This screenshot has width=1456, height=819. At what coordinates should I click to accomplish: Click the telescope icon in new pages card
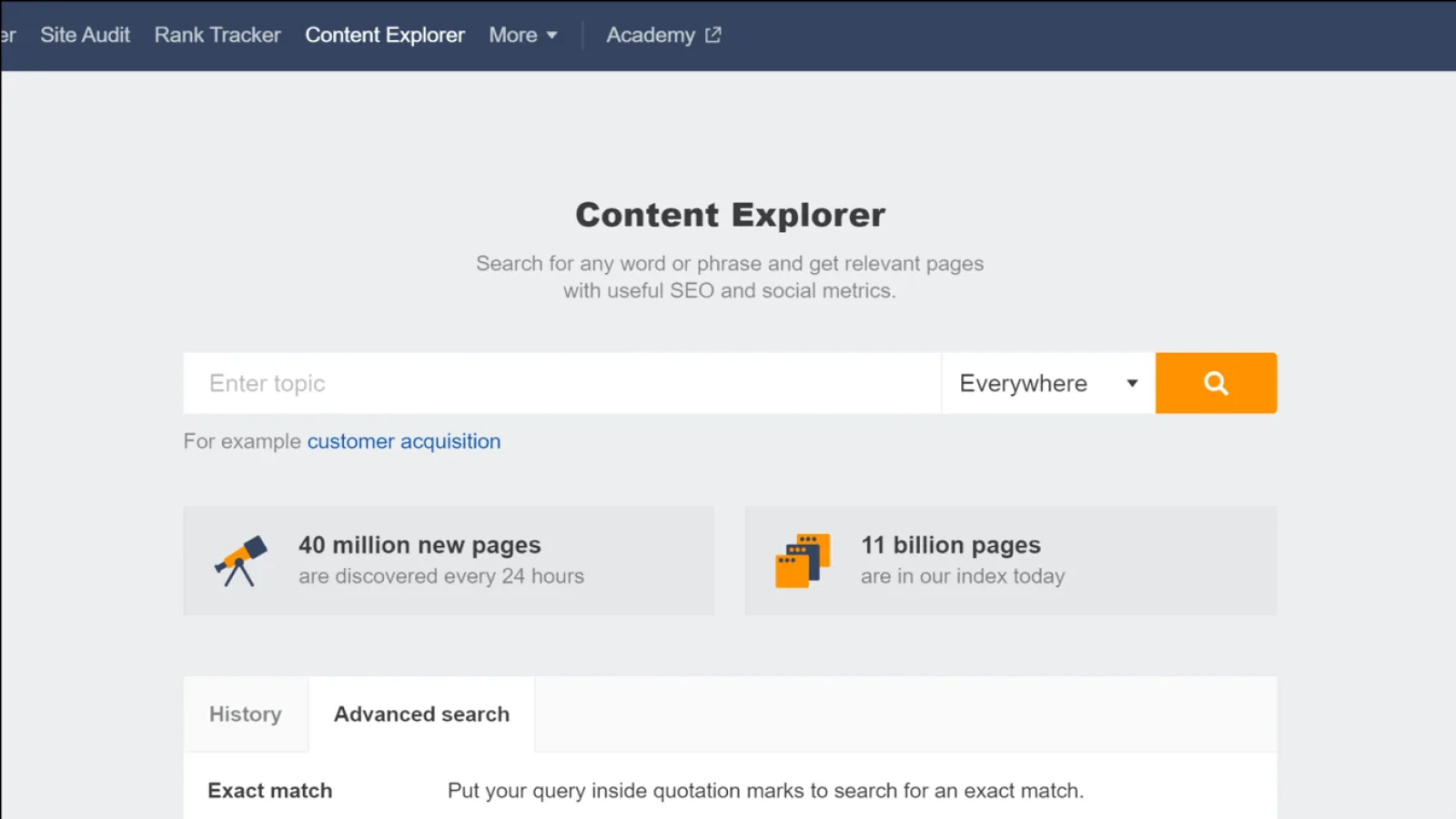[x=241, y=561]
